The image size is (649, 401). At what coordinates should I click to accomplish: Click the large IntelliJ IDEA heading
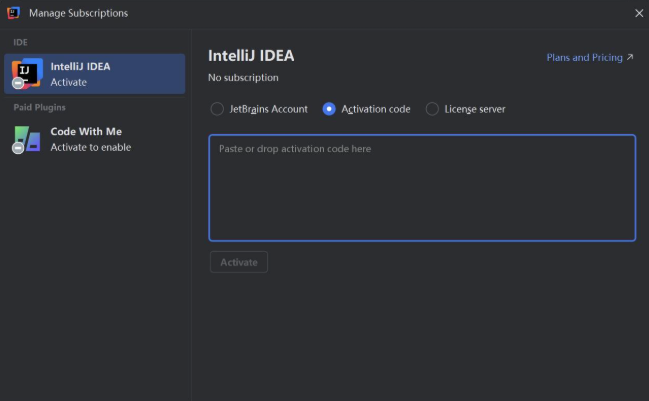pos(251,56)
